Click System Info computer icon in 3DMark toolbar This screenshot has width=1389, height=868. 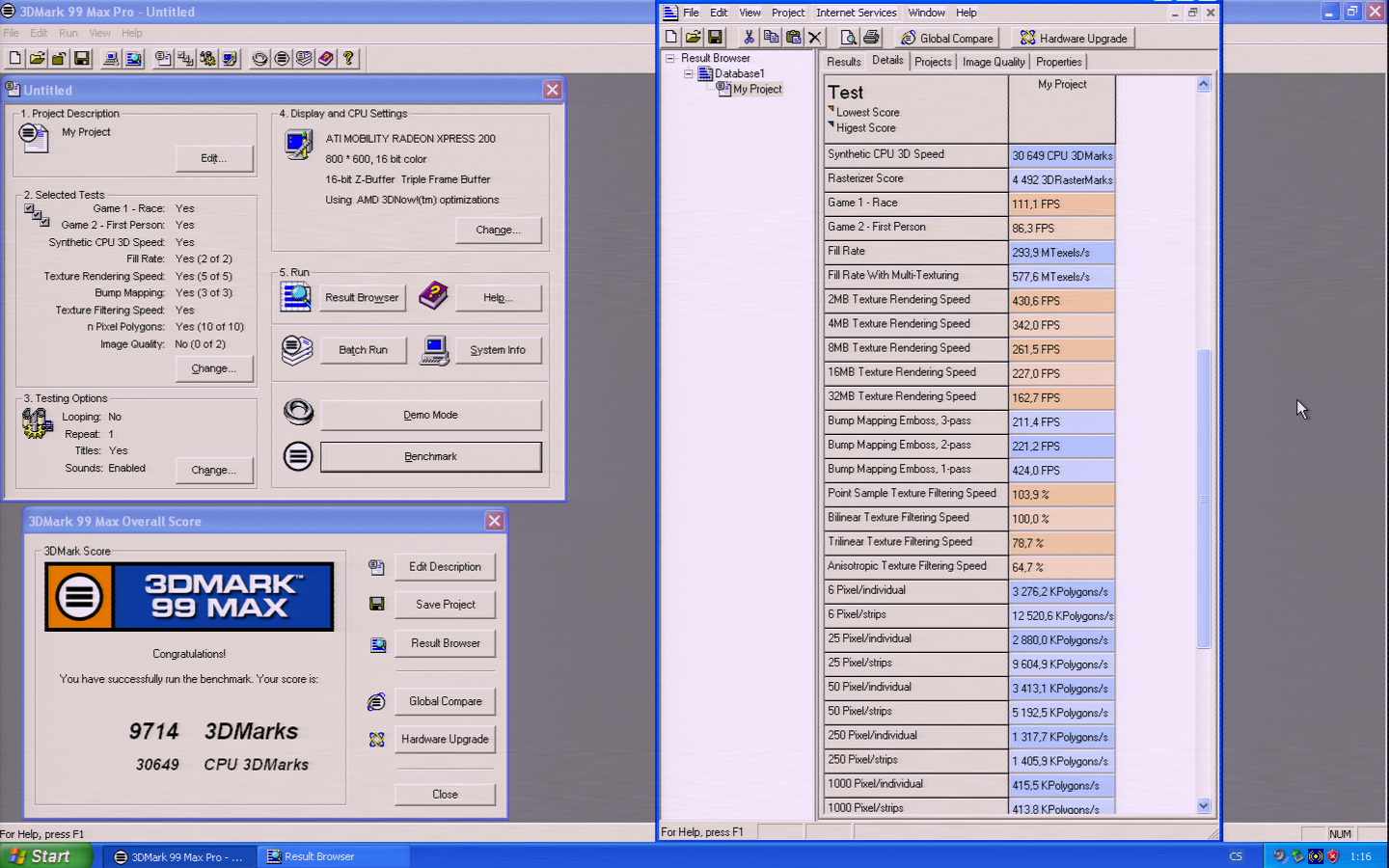(111, 58)
